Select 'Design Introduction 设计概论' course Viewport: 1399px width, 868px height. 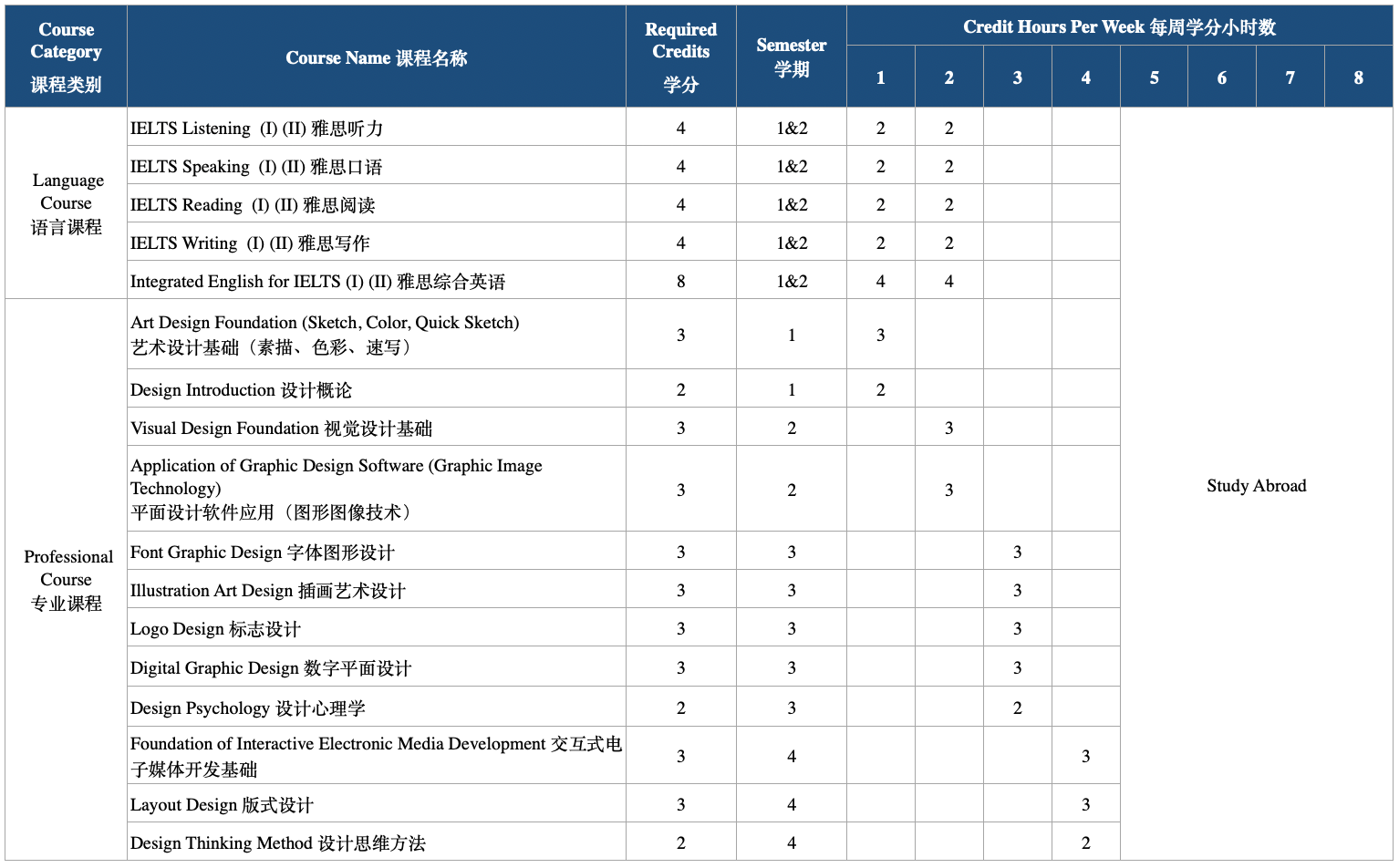377,389
